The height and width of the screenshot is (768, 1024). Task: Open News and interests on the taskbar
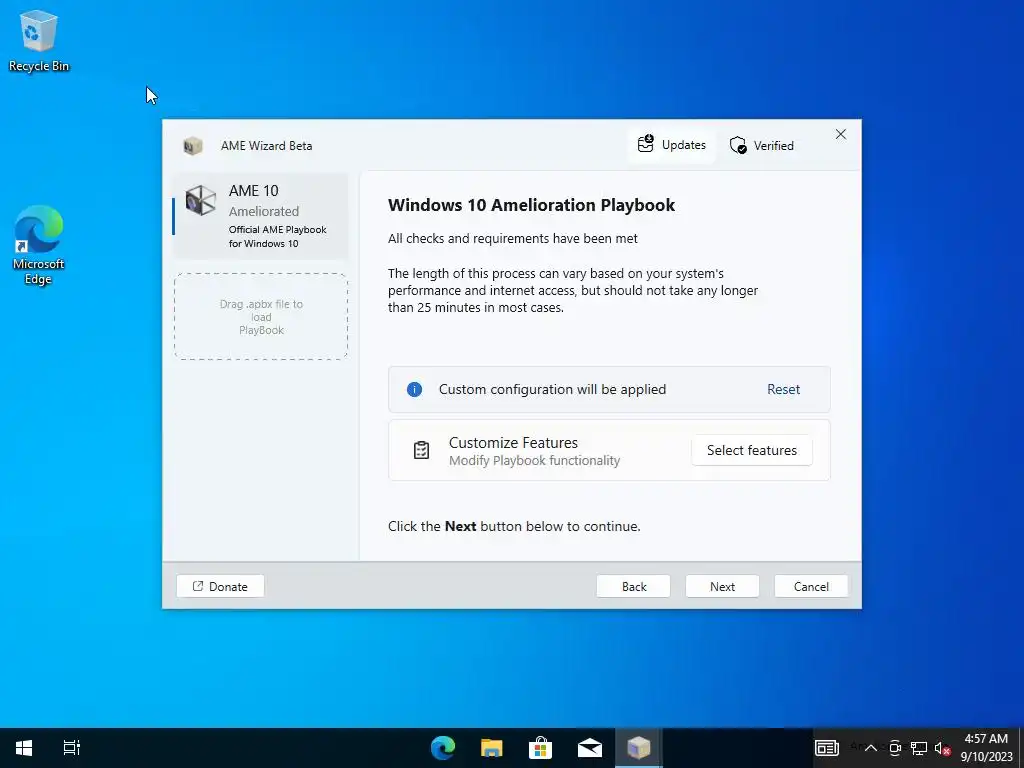click(x=827, y=748)
